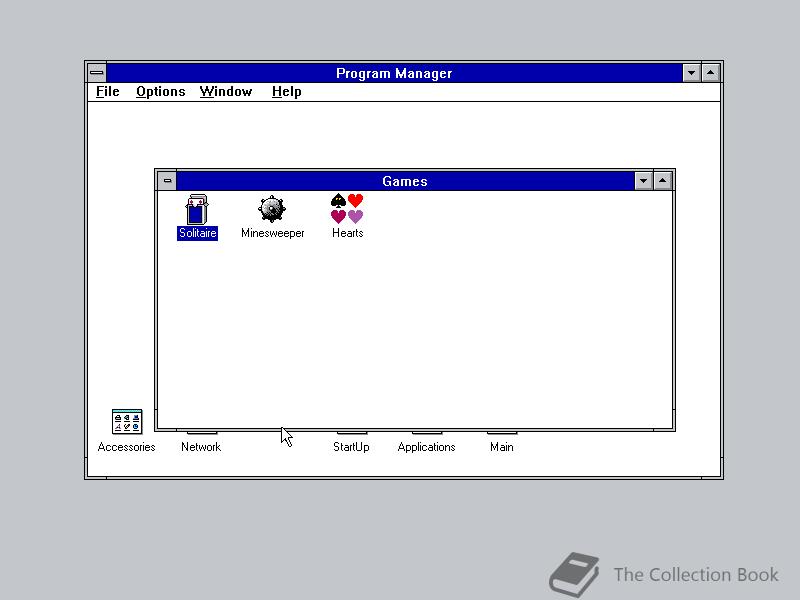Minimize the Games group window
The height and width of the screenshot is (600, 800).
643,181
